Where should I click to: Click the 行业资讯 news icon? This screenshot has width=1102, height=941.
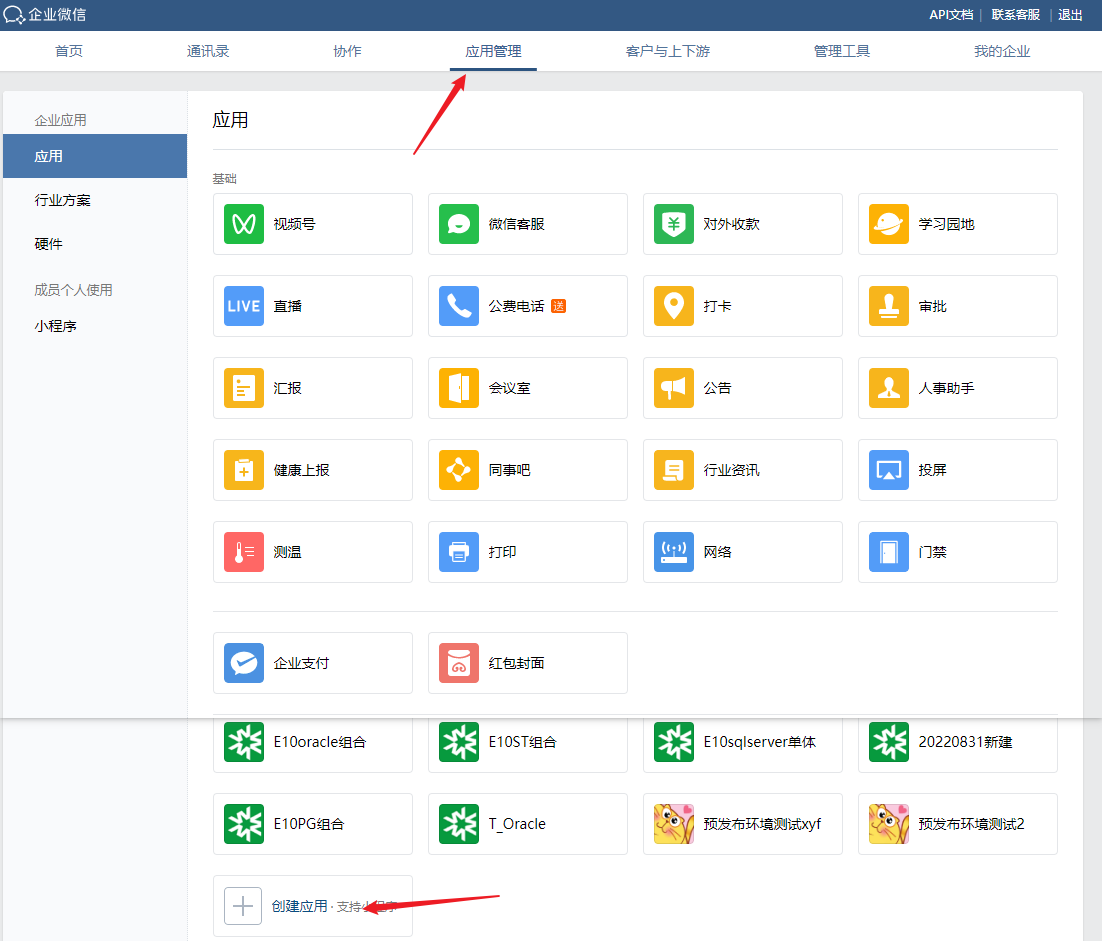(x=674, y=470)
